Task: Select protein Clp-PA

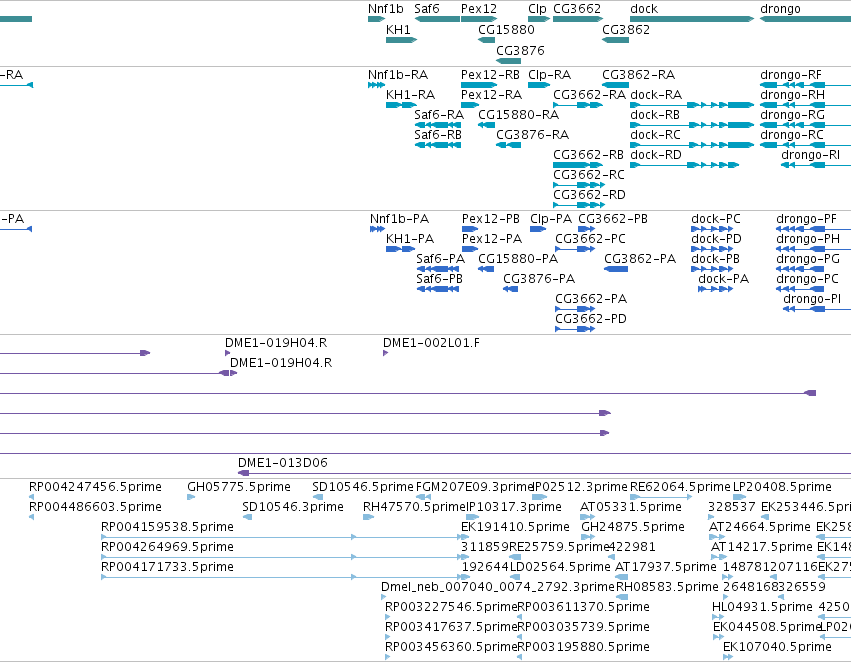Action: pyautogui.click(x=550, y=219)
